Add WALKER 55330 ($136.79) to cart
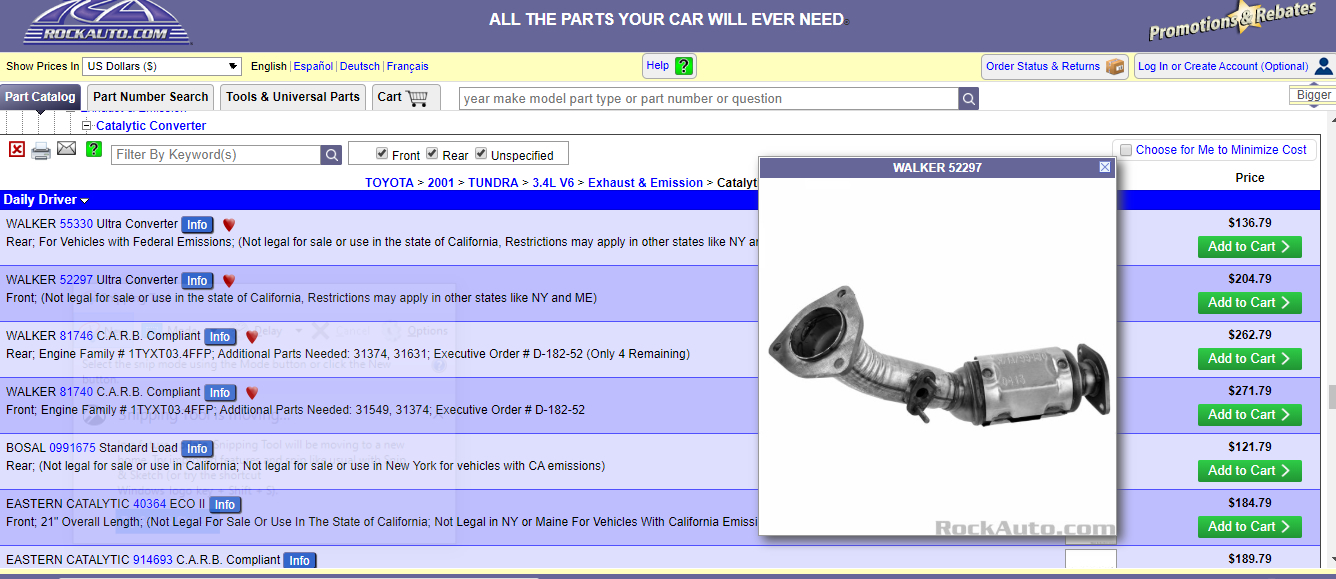1336x579 pixels. pos(1249,246)
